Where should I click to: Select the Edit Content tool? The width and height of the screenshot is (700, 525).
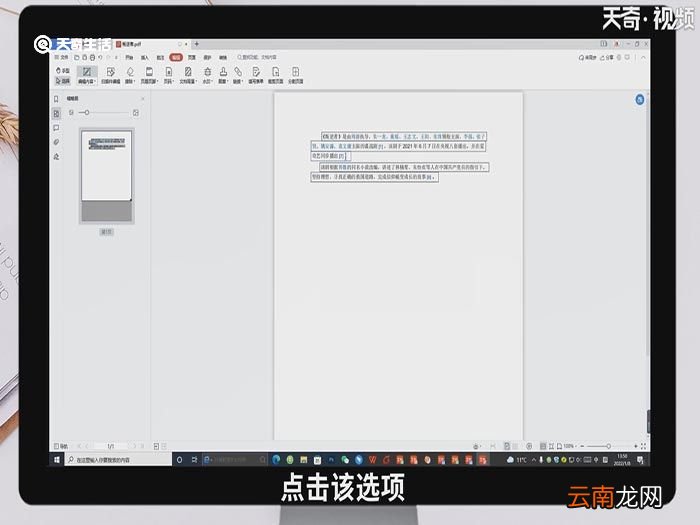[87, 75]
